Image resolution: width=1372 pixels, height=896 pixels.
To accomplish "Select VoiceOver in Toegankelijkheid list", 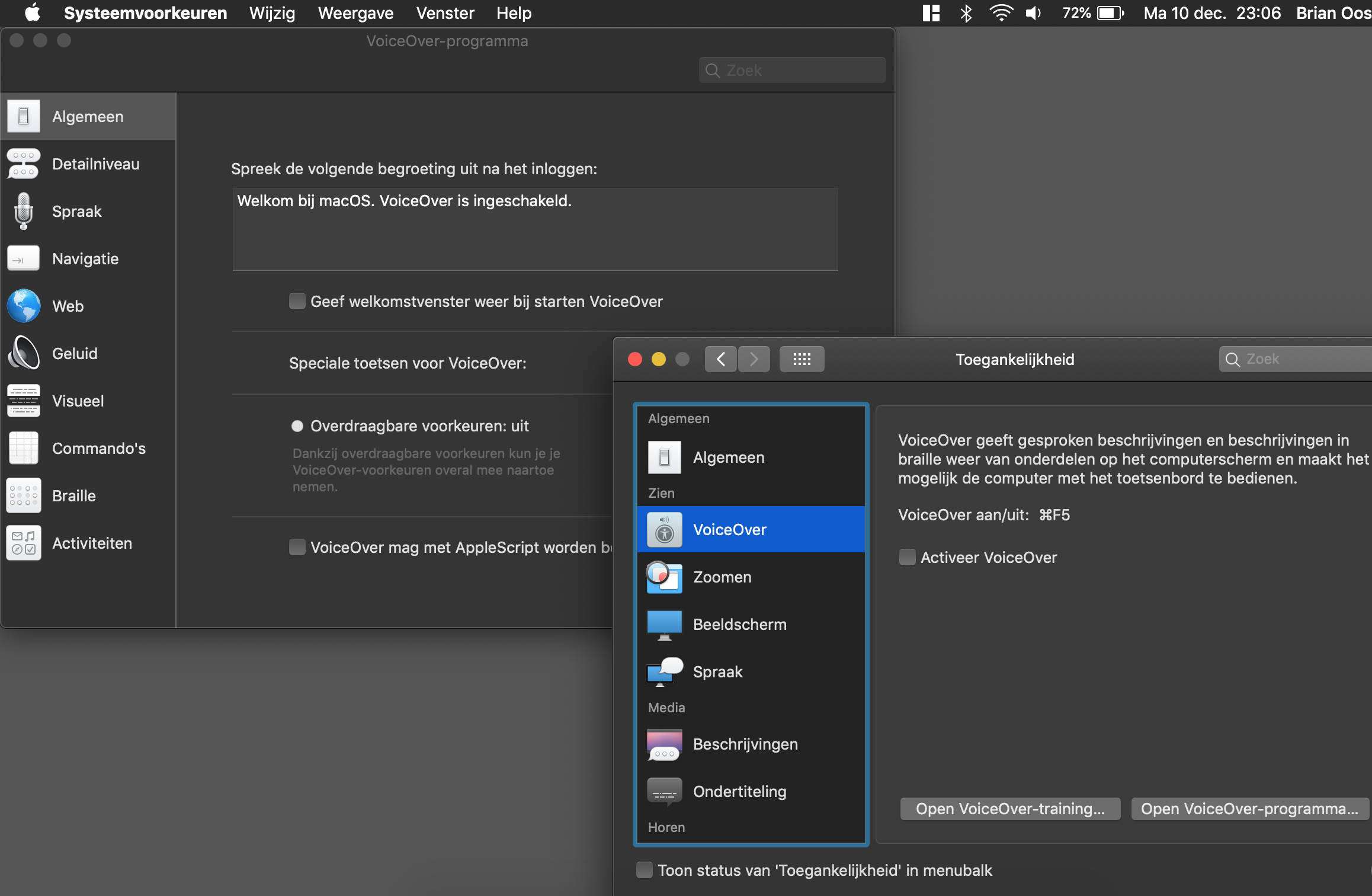I will (x=751, y=529).
